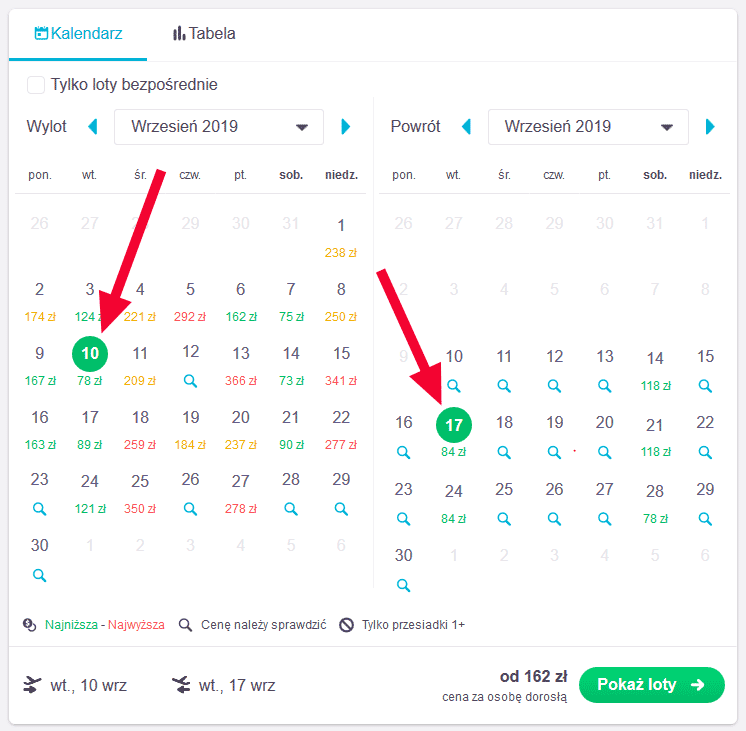Check price for departure September 12

(190, 381)
